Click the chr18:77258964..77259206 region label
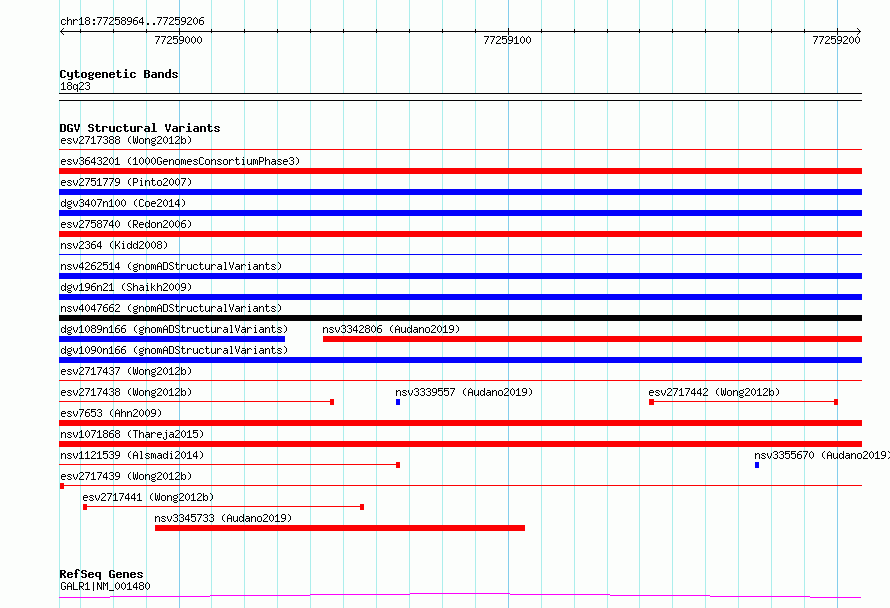 [x=132, y=21]
